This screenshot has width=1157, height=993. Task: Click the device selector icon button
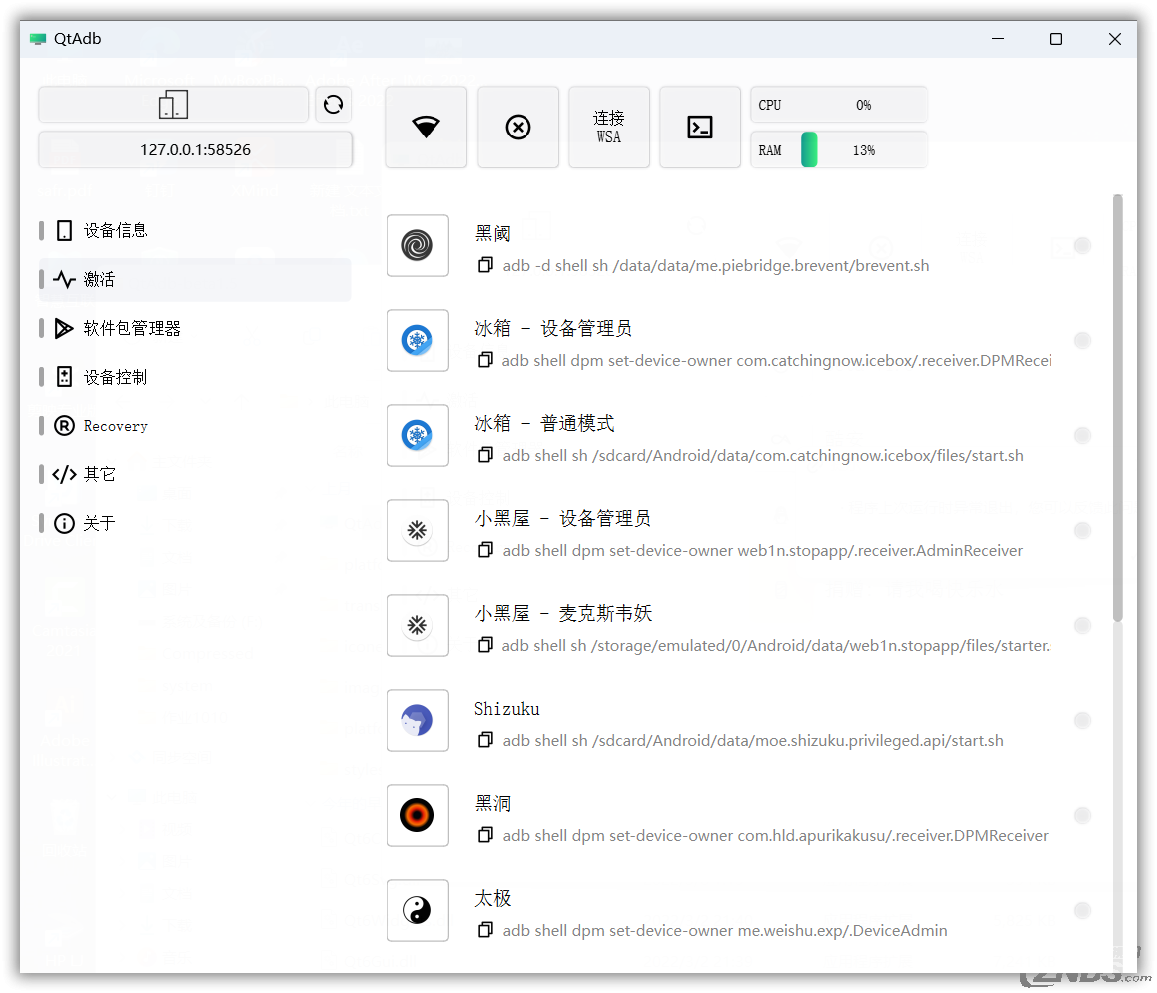(173, 105)
